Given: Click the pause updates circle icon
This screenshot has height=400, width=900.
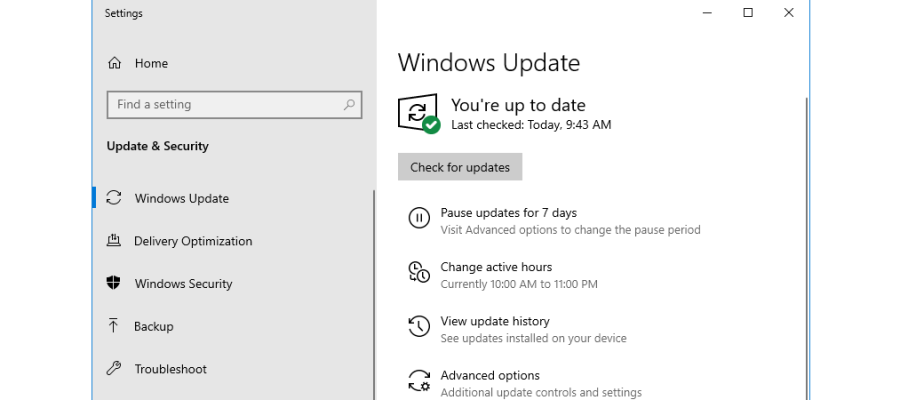Looking at the screenshot, I should coord(419,218).
